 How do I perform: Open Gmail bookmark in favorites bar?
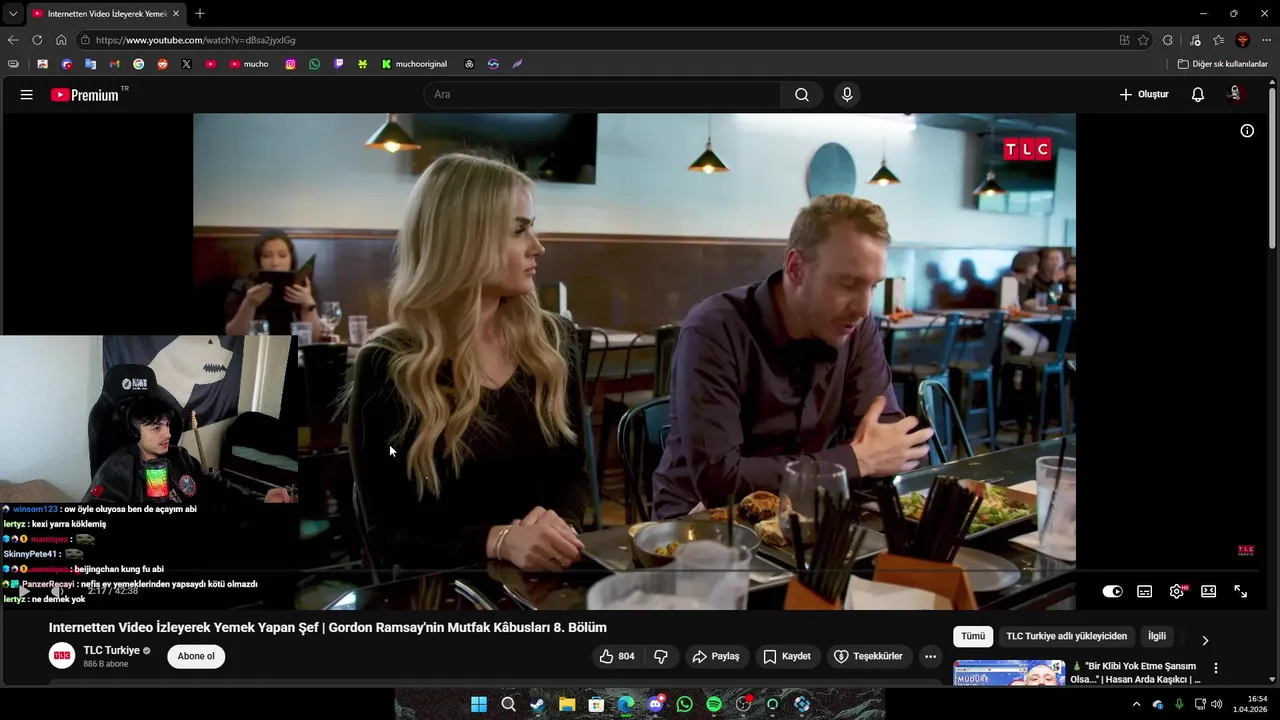point(115,64)
